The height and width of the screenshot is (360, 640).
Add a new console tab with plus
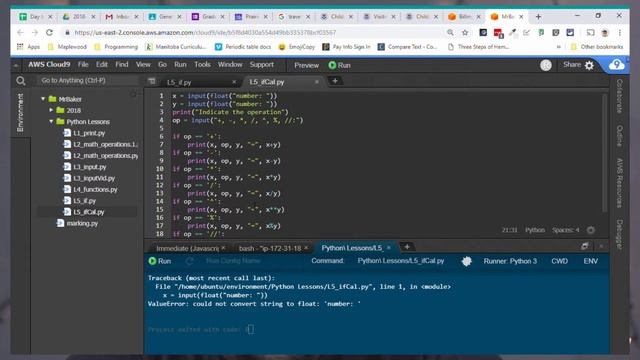(x=407, y=247)
